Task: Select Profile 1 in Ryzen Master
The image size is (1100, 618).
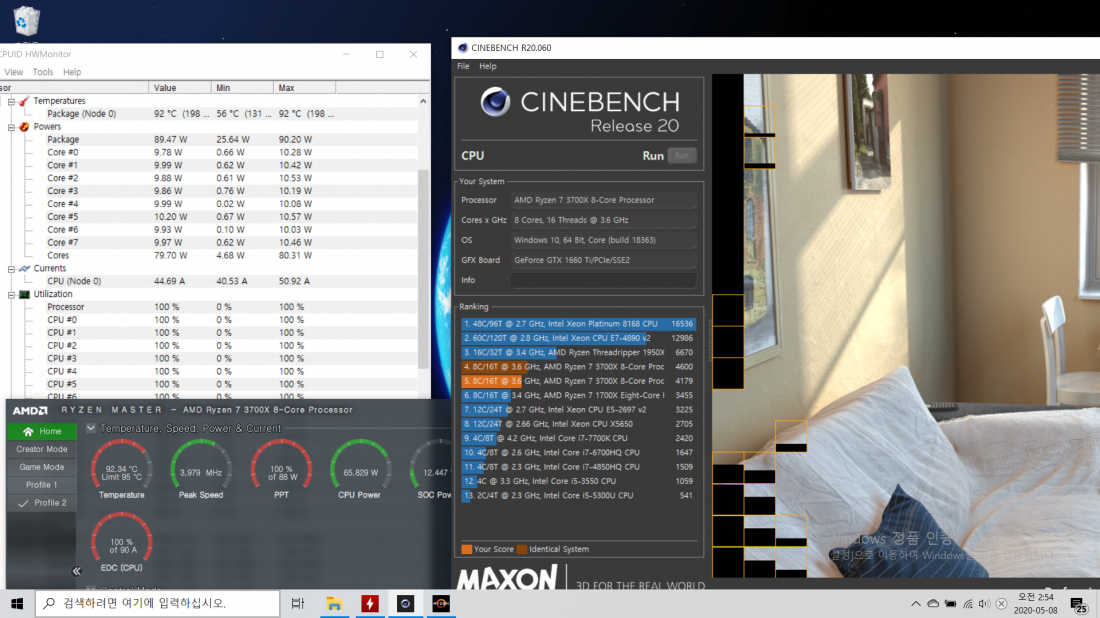Action: 41,485
